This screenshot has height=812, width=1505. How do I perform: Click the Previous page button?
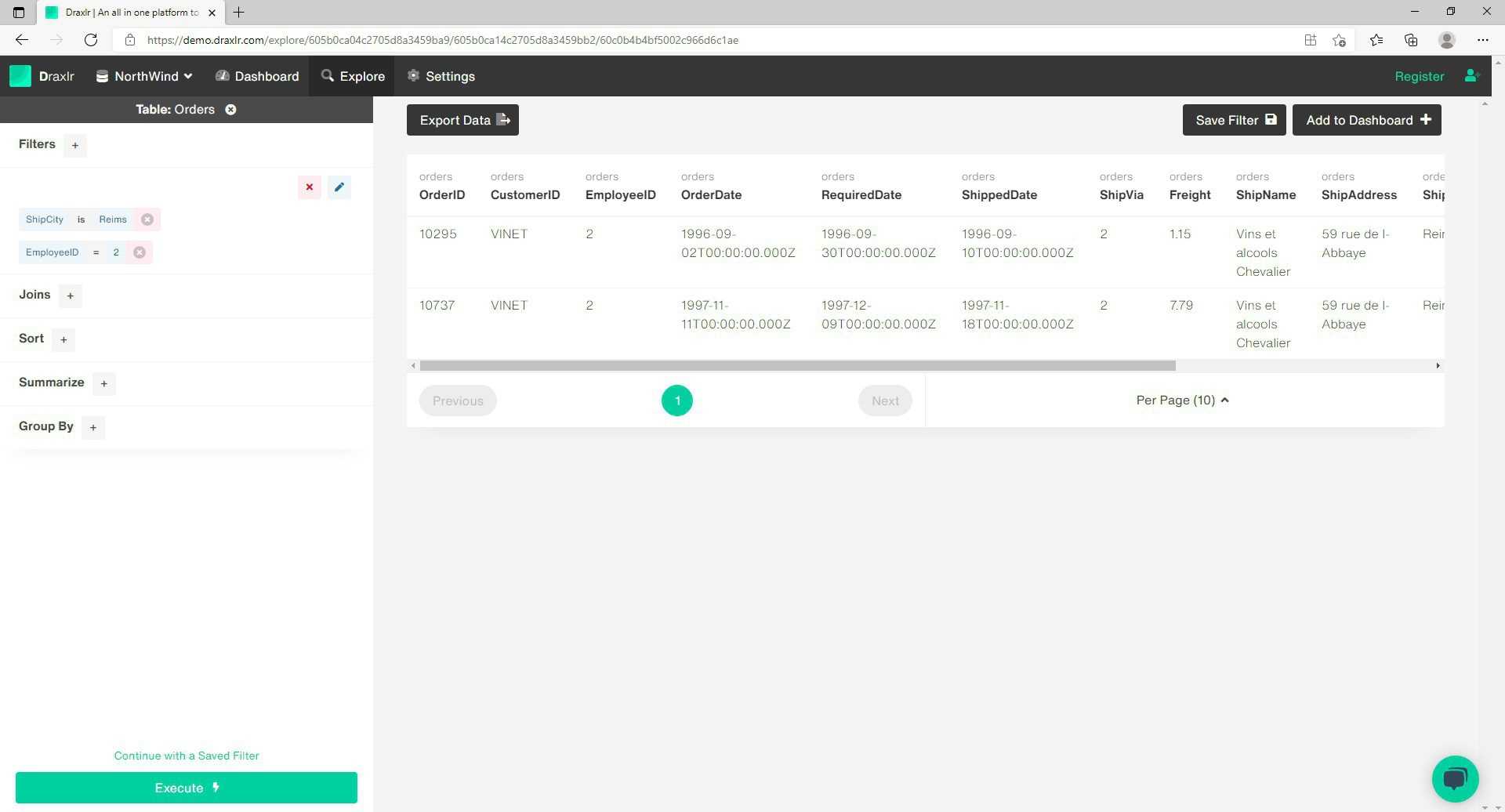458,401
